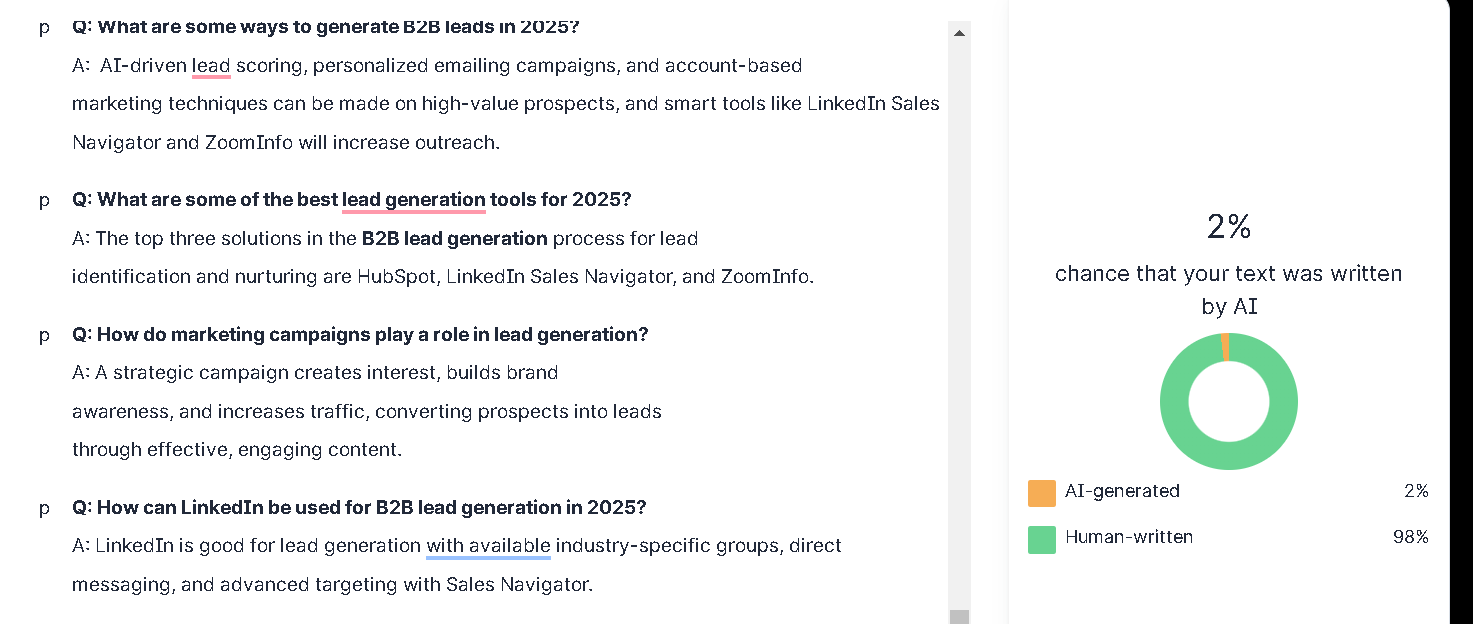Select the AI-generated legend label
This screenshot has height=624, width=1473.
coord(1121,491)
